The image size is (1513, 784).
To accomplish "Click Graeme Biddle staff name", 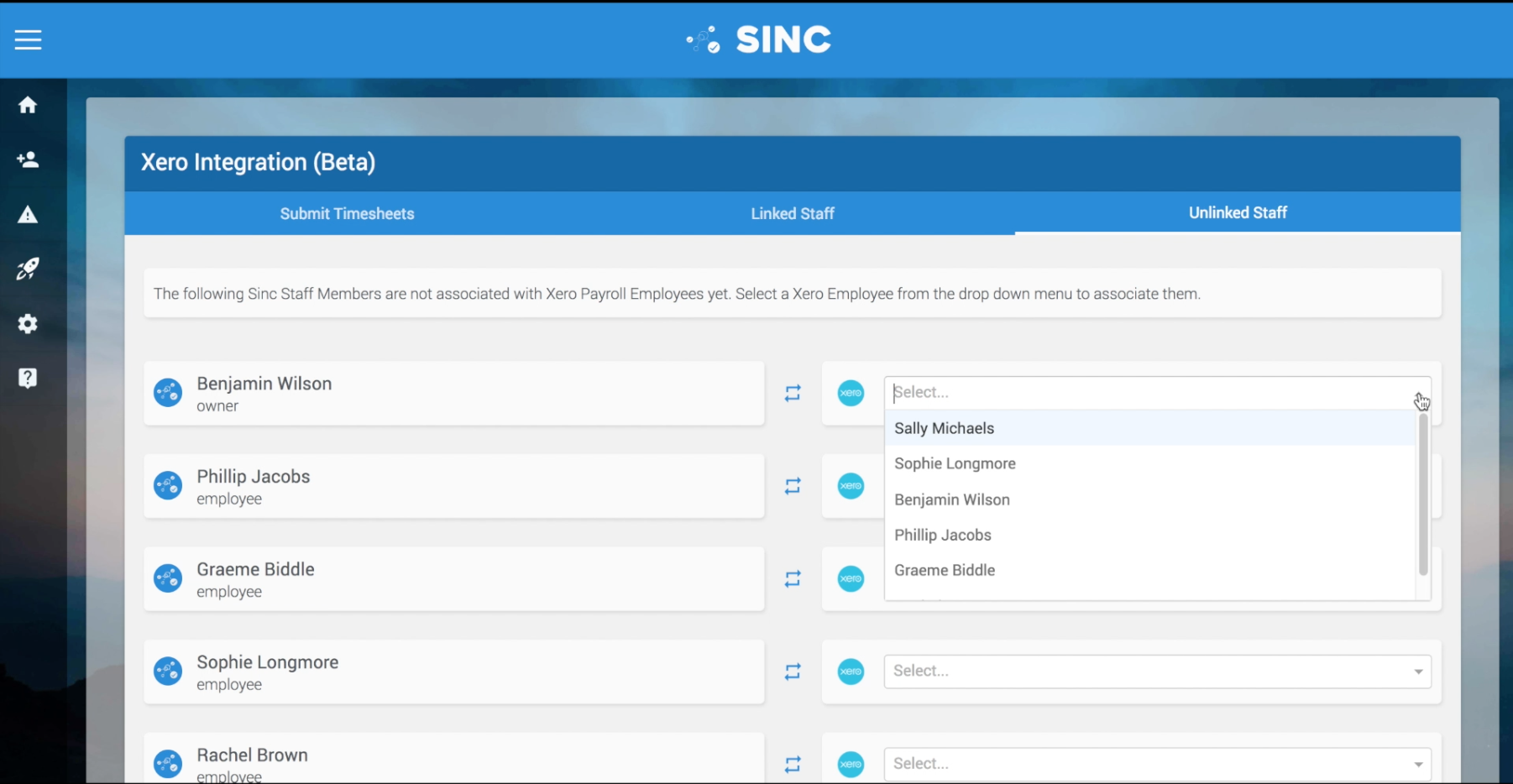I will (256, 569).
